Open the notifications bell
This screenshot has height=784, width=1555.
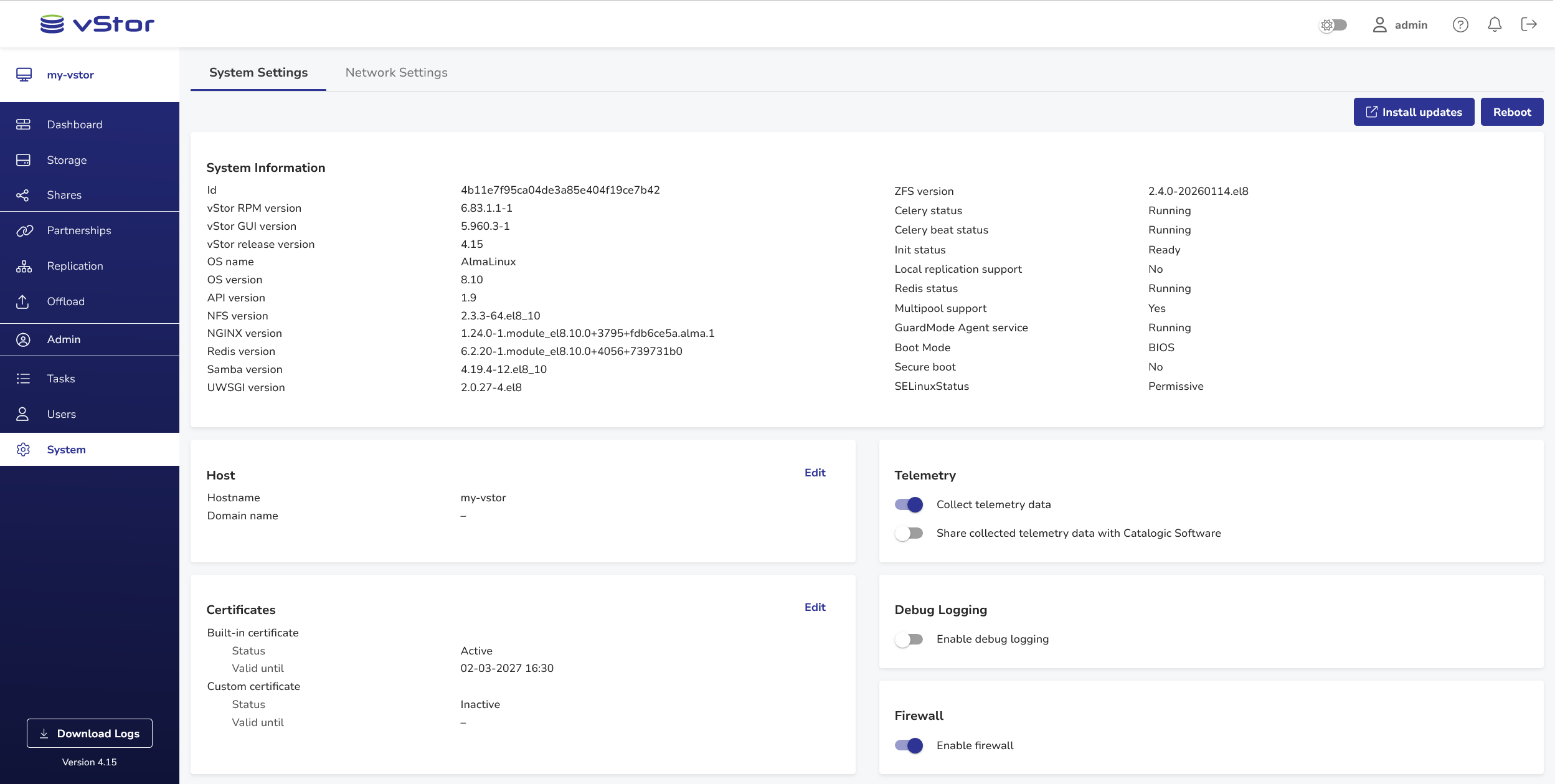(1494, 24)
